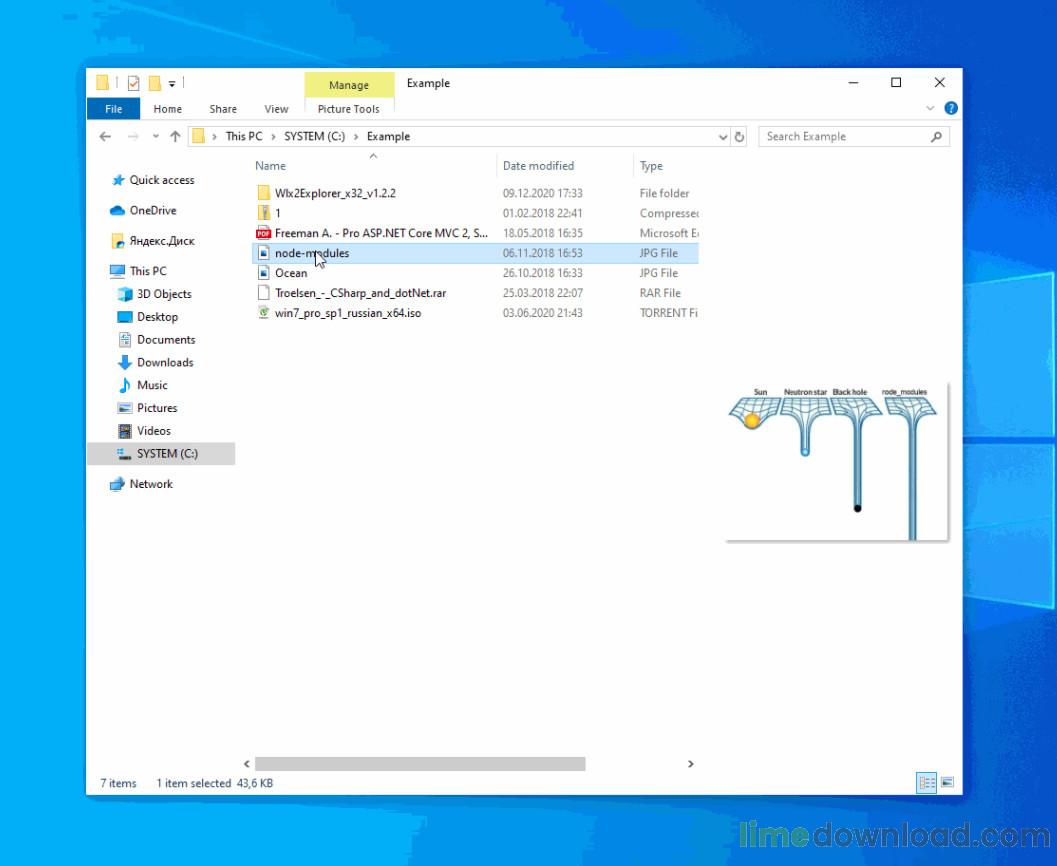Switch to details view in status bar
The height and width of the screenshot is (866, 1057).
926,782
